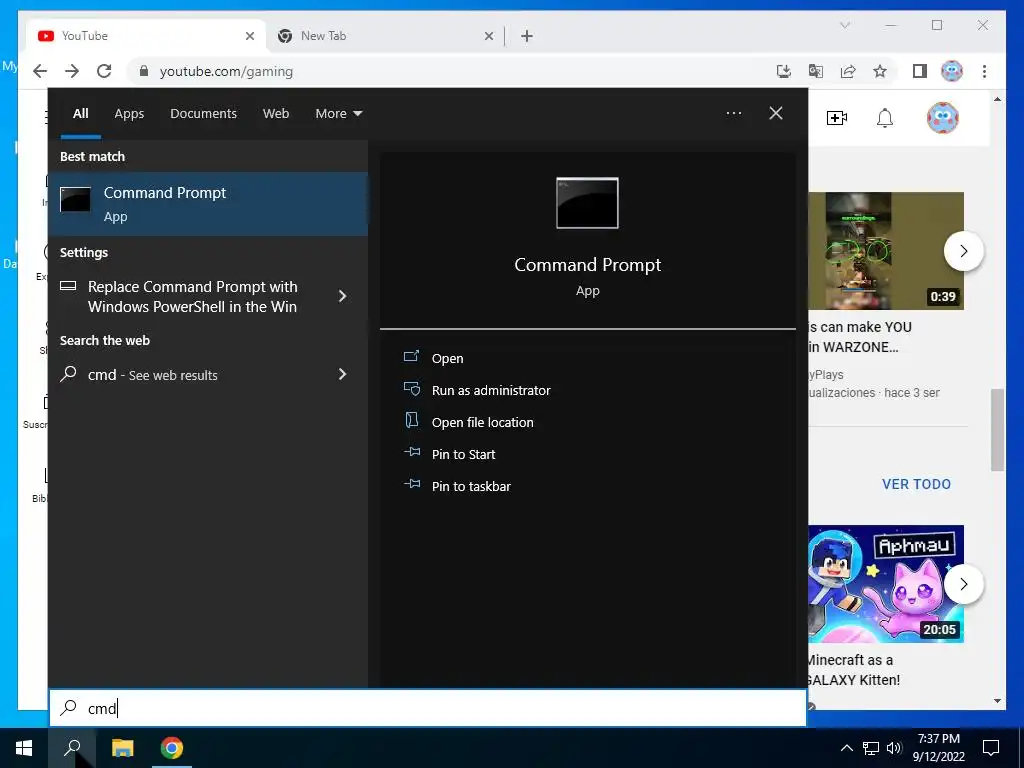Select the All search filter tab
1024x768 pixels.
[80, 114]
